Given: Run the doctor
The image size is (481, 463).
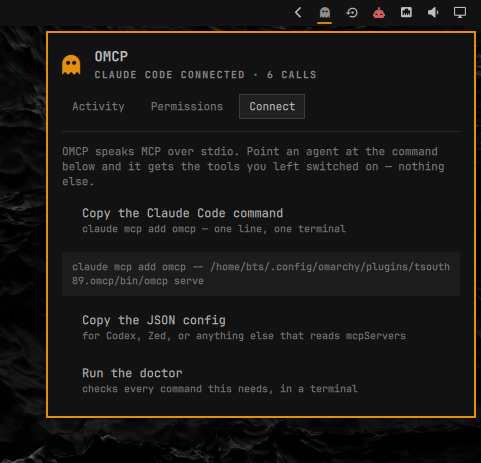Looking at the screenshot, I should click(x=261, y=380).
